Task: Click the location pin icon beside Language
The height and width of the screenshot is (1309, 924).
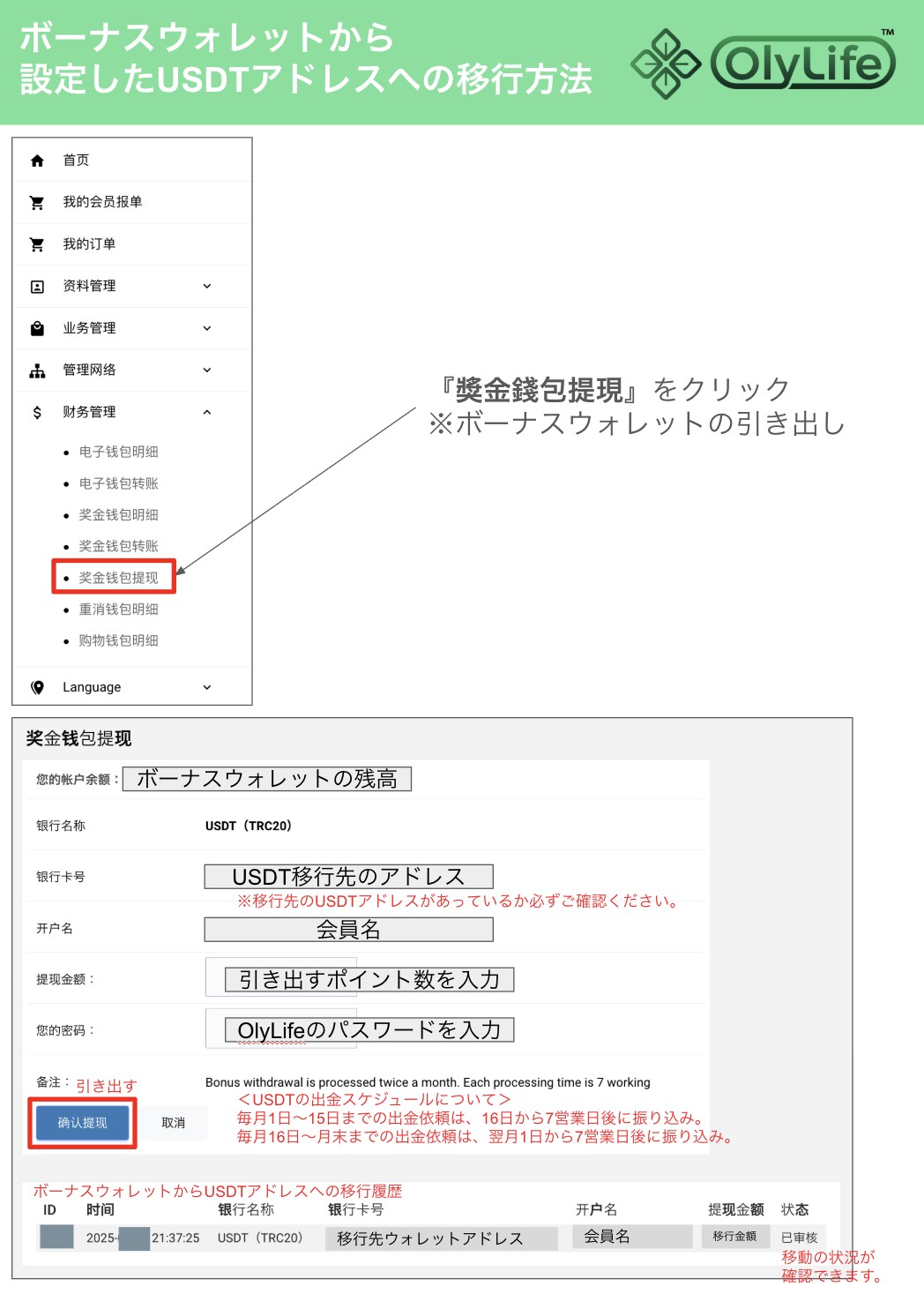Action: tap(37, 687)
